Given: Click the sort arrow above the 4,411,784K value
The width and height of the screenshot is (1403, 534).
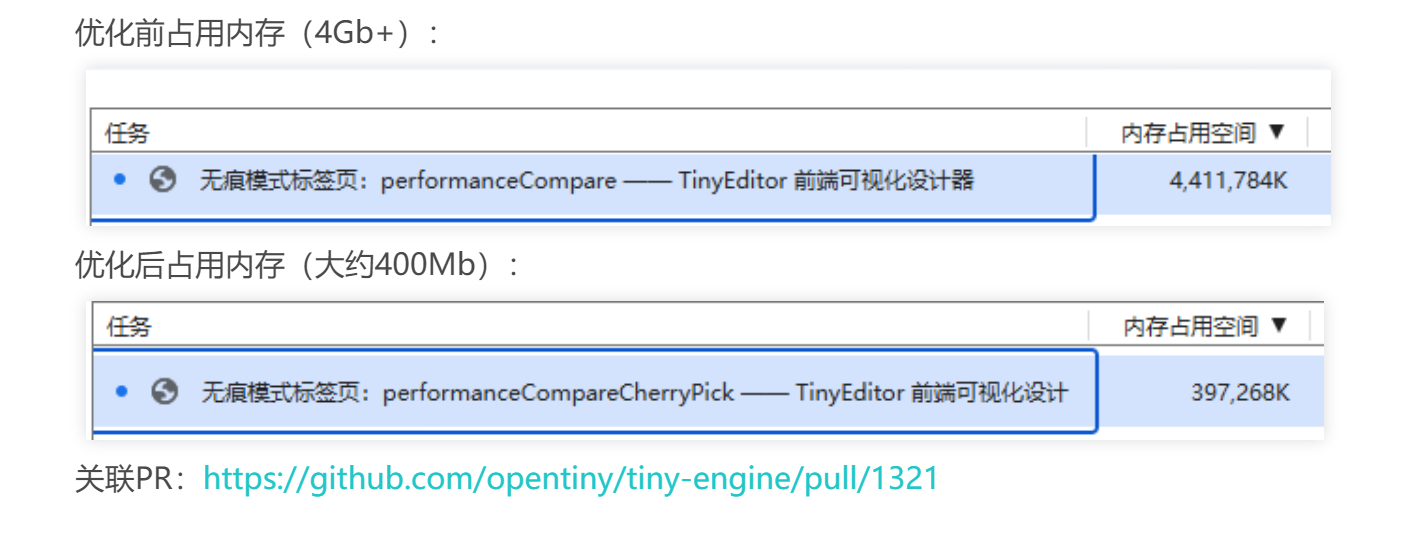Looking at the screenshot, I should pyautogui.click(x=1275, y=132).
